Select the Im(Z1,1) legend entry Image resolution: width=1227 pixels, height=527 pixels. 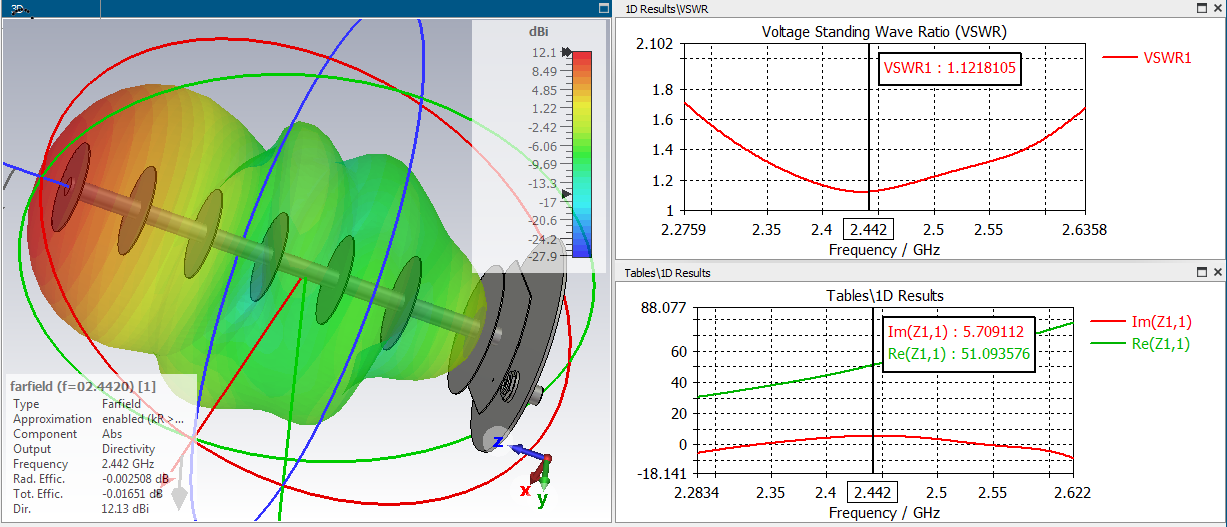tap(1142, 321)
